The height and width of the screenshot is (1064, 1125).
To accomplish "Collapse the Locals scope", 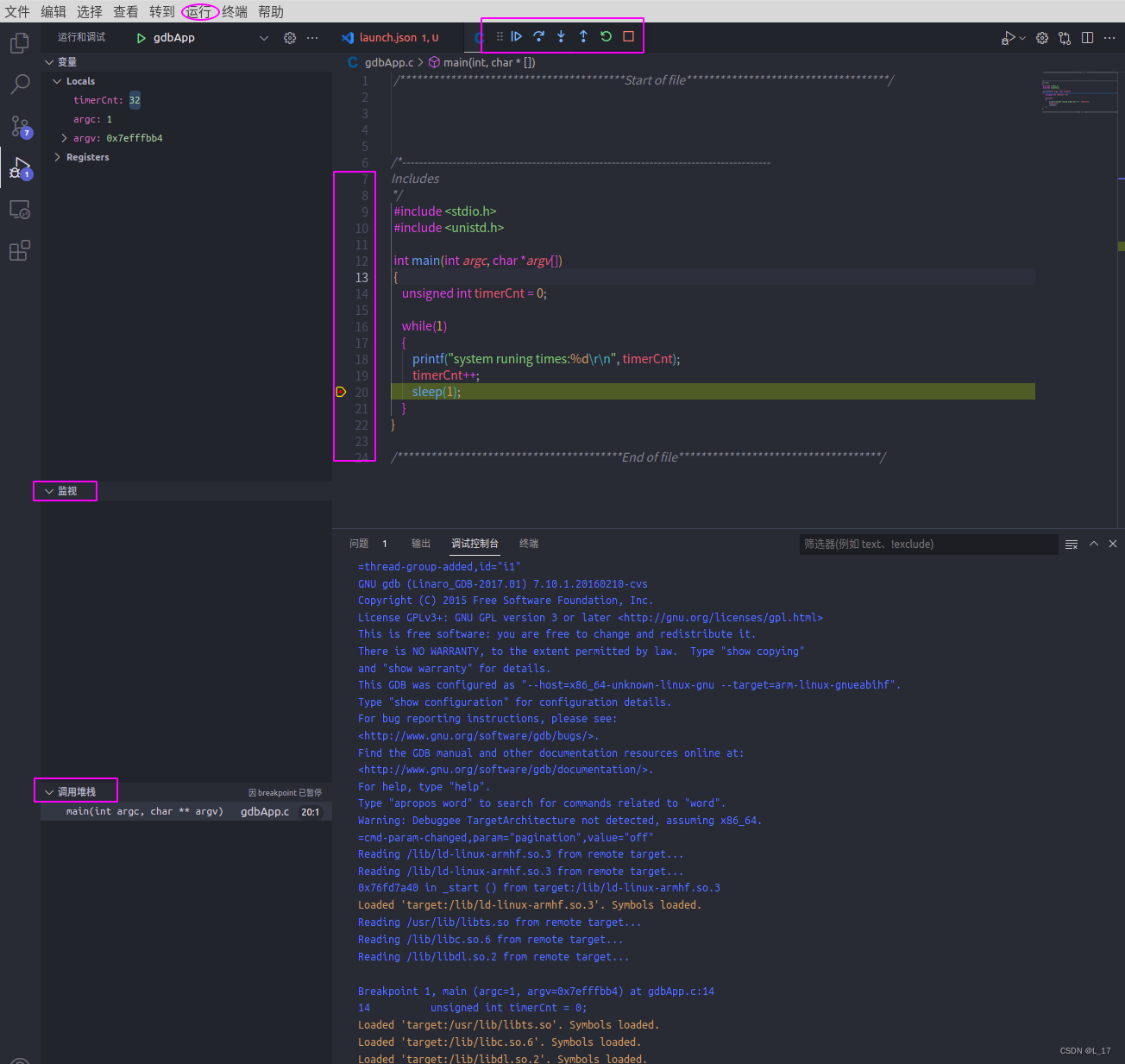I will [58, 81].
